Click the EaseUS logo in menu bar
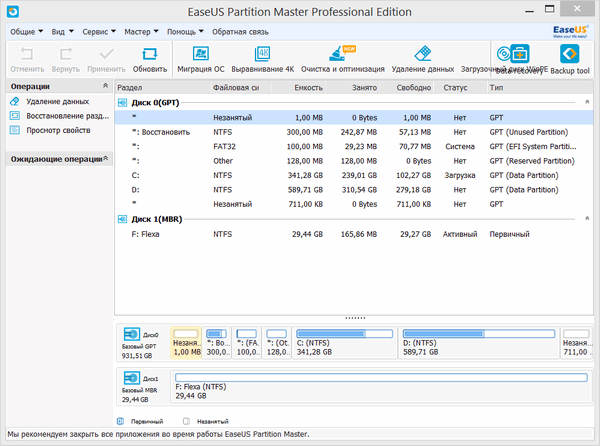 [x=570, y=31]
